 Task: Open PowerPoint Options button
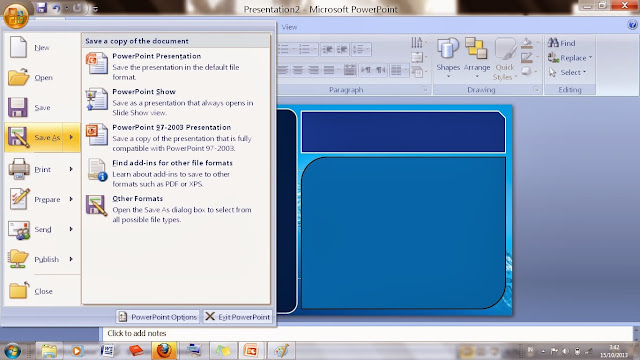(x=158, y=317)
